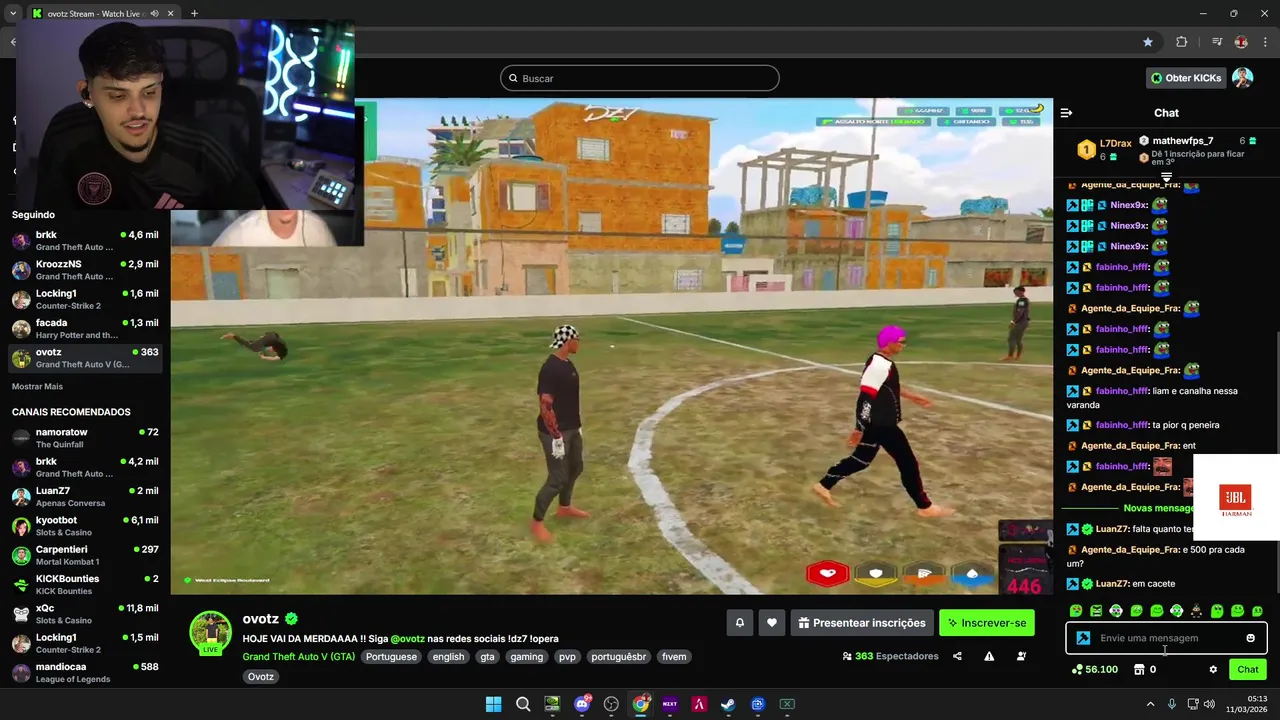Image resolution: width=1280 pixels, height=720 pixels.
Task: Click the green Inscrever-se button
Action: pos(986,623)
